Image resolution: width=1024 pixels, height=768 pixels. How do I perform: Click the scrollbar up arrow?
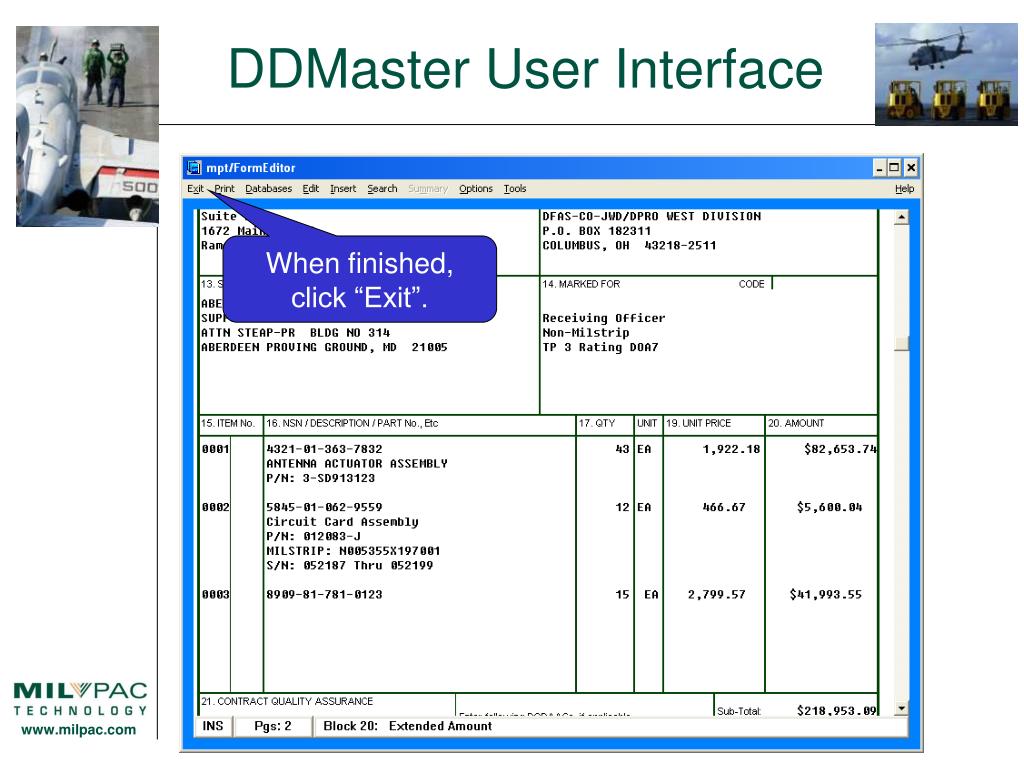pos(901,217)
